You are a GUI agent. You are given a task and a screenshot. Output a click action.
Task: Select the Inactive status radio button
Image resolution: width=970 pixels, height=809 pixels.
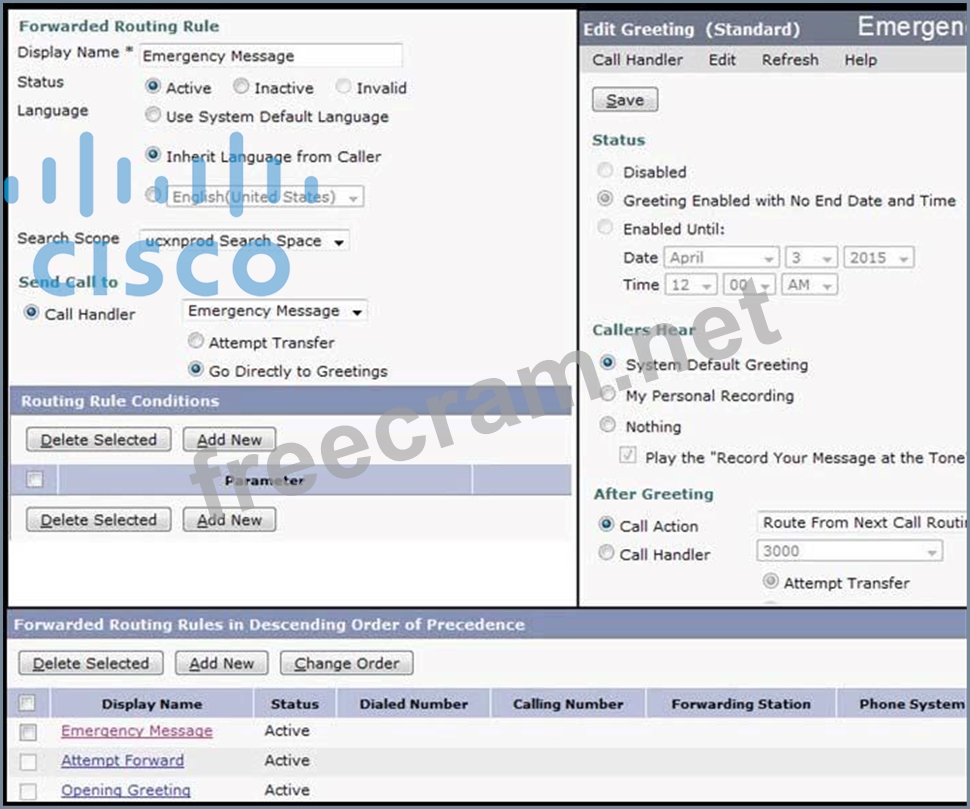(x=241, y=87)
